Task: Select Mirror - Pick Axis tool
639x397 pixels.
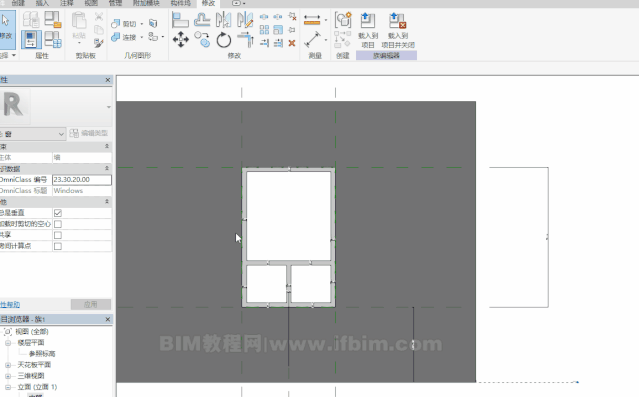Action: click(x=223, y=20)
